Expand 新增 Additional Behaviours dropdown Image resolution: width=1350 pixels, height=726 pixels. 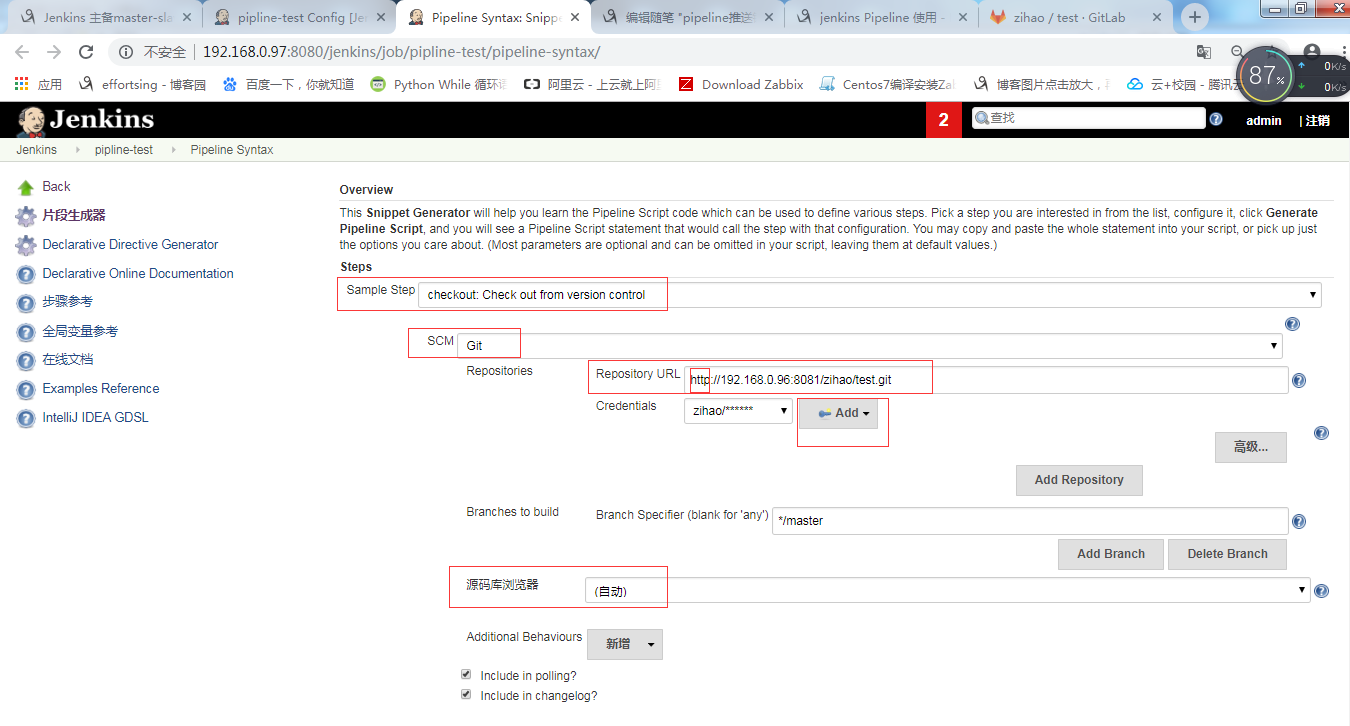(x=625, y=644)
